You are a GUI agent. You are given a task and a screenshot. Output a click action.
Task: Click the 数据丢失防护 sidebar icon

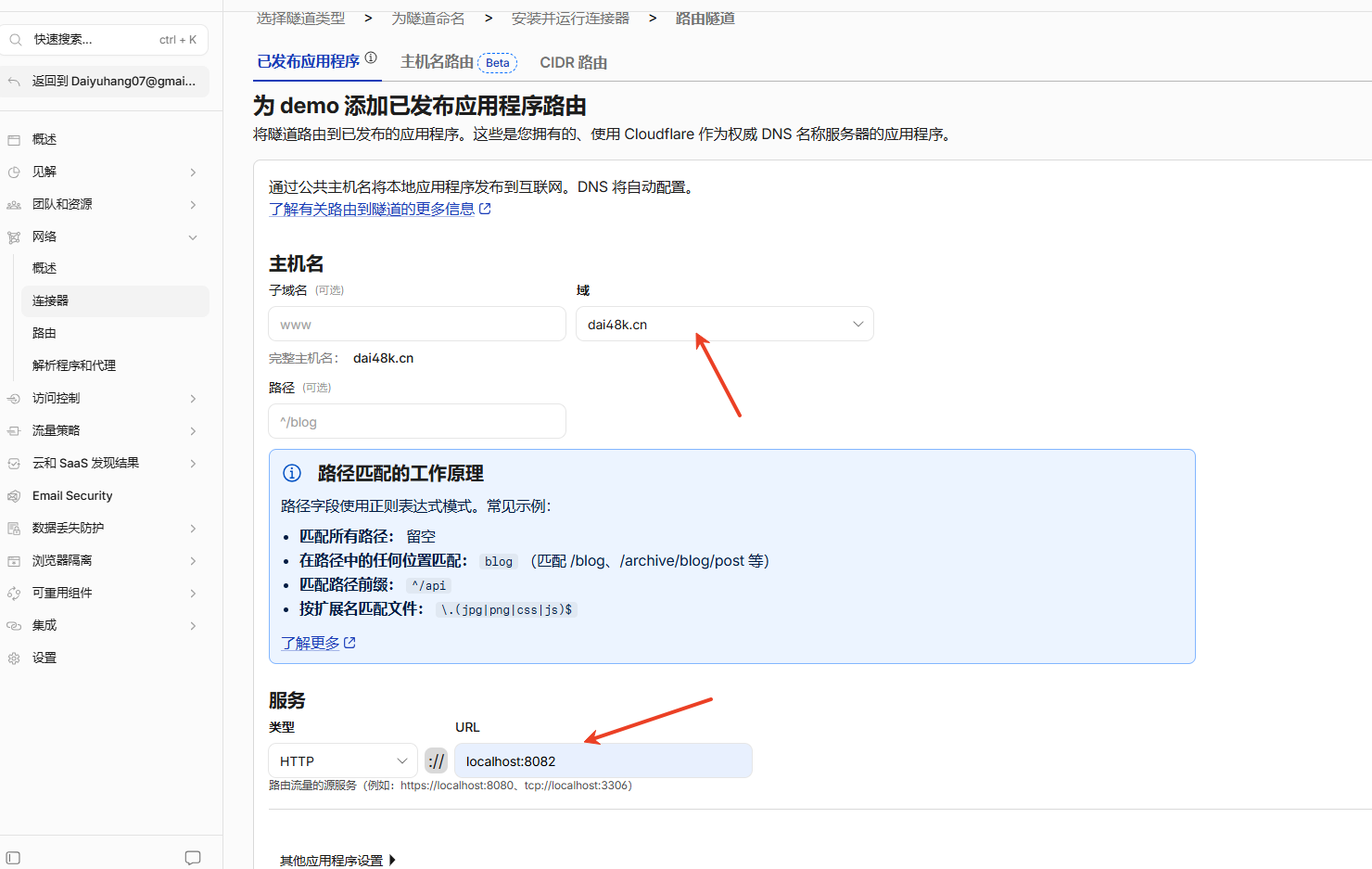(x=14, y=529)
